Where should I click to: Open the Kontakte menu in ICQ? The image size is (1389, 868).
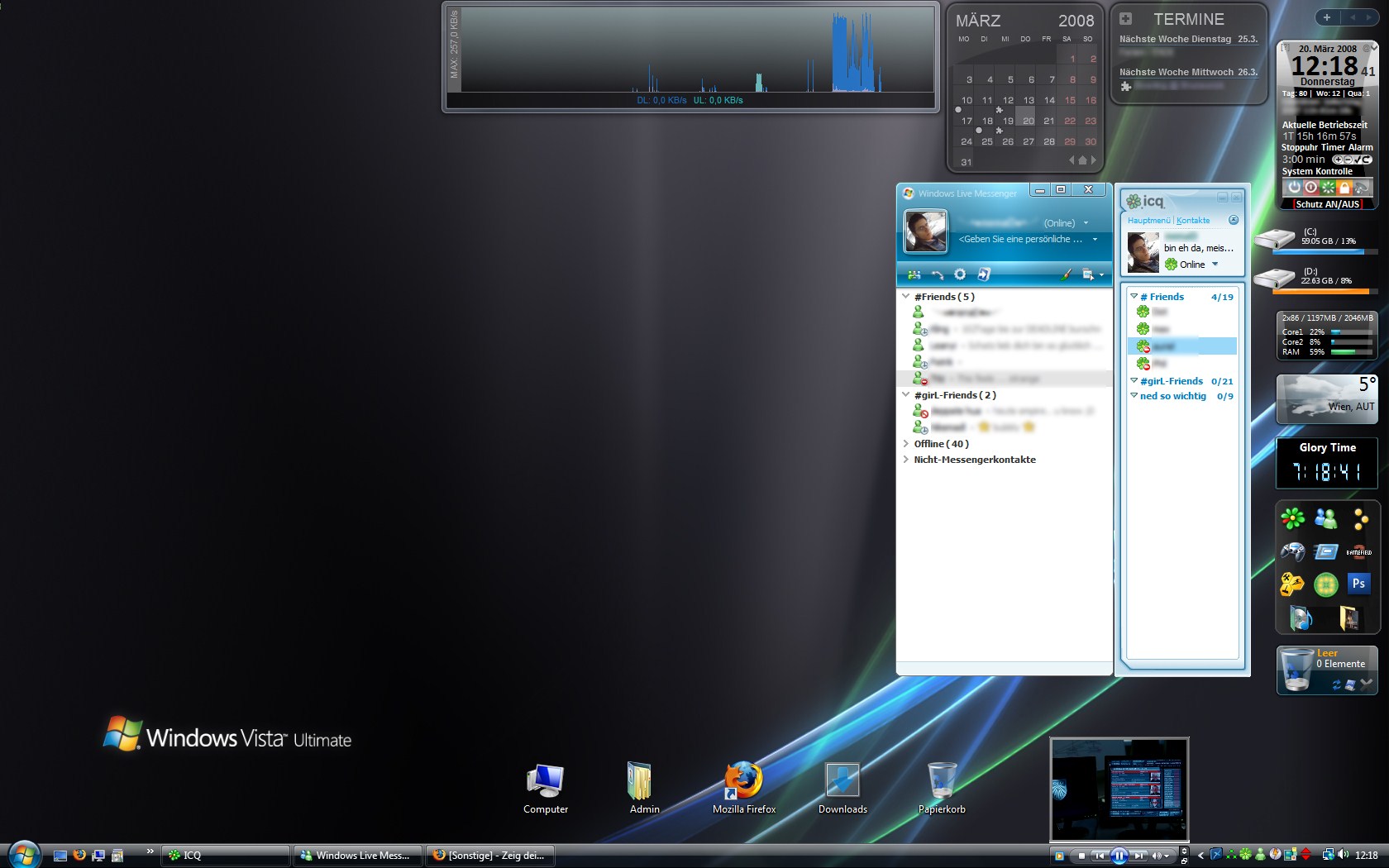coord(1193,221)
